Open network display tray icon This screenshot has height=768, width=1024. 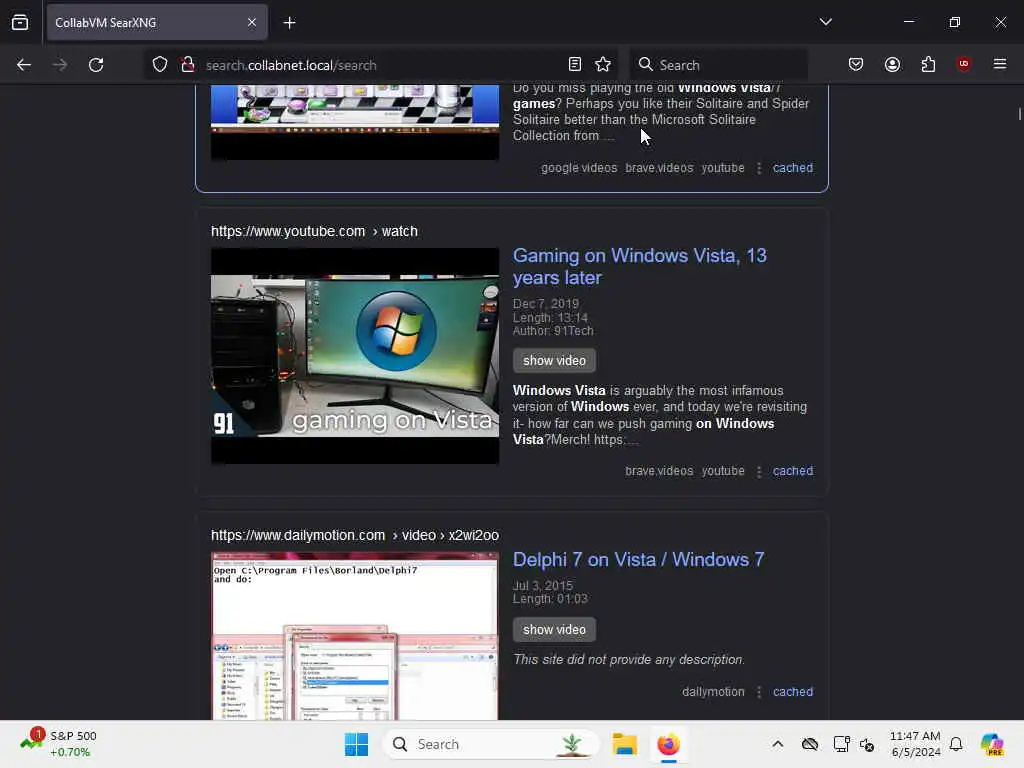click(x=841, y=744)
